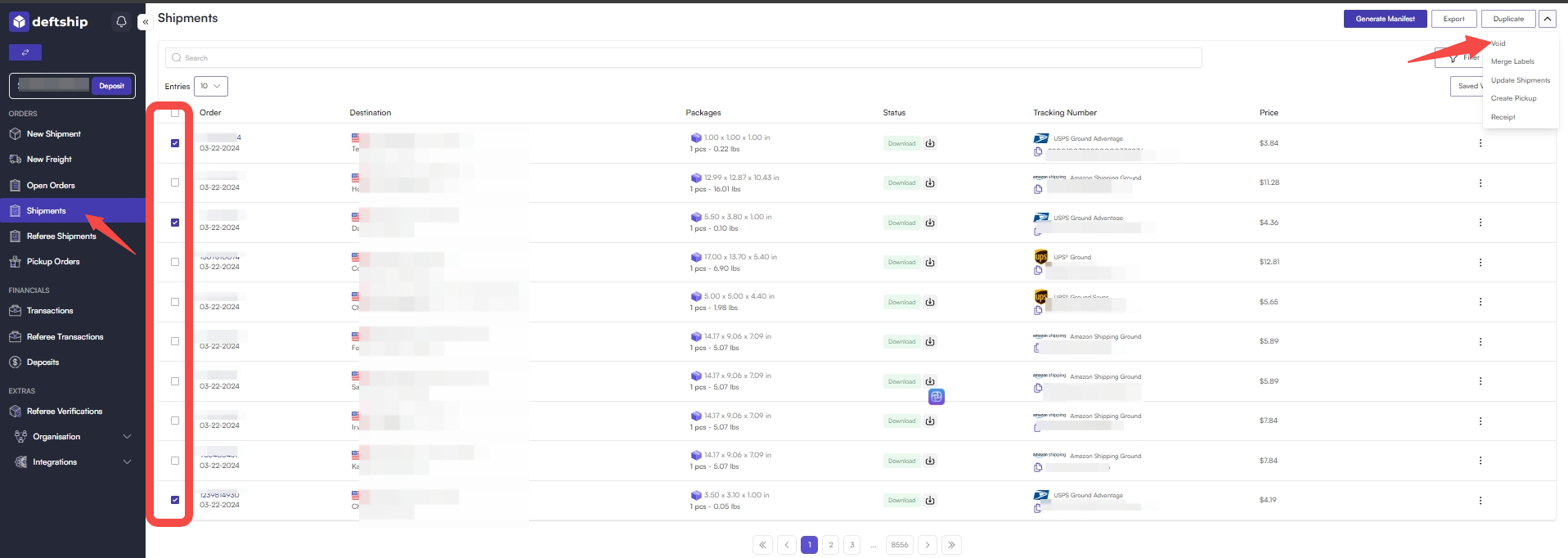1568x558 pixels.
Task: Check the $11.28 shipment checkbox
Action: click(175, 182)
